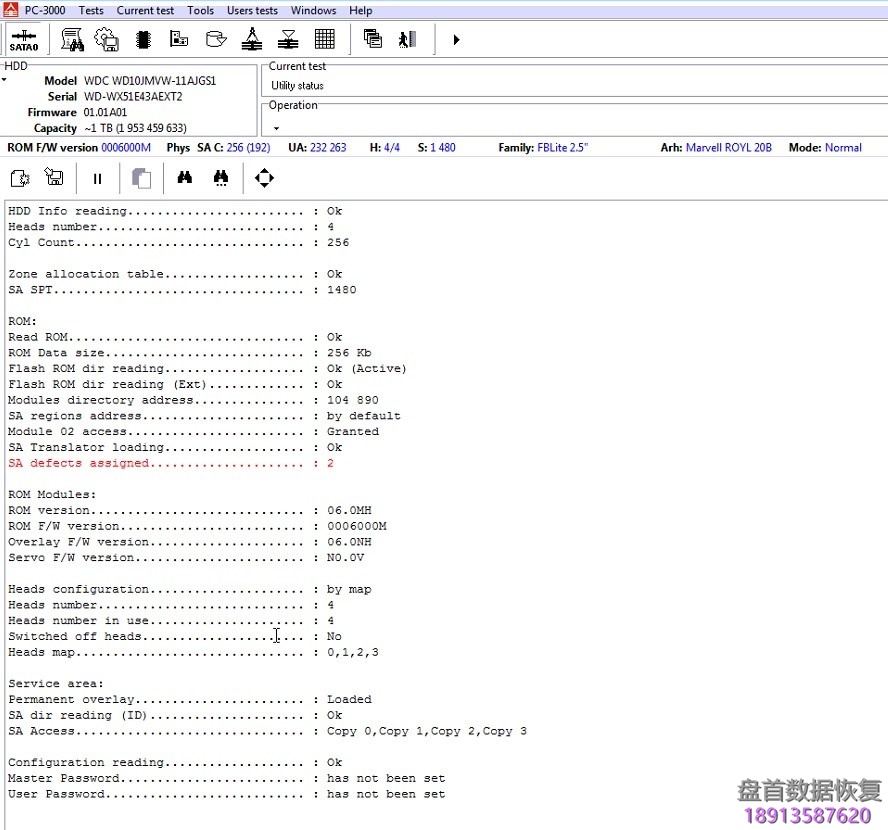888x830 pixels.
Task: Select the SATA0 port icon
Action: pyautogui.click(x=23, y=39)
